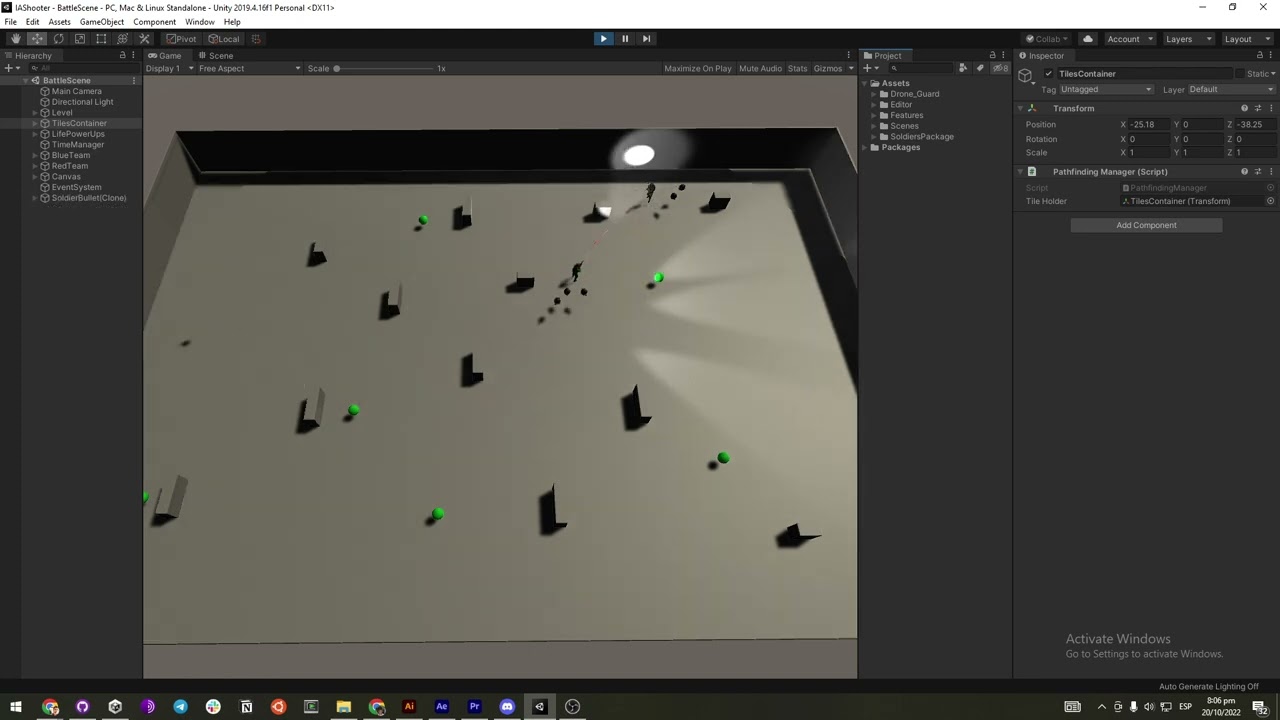Open BattleScene scene options dots
The height and width of the screenshot is (720, 1280).
[134, 81]
